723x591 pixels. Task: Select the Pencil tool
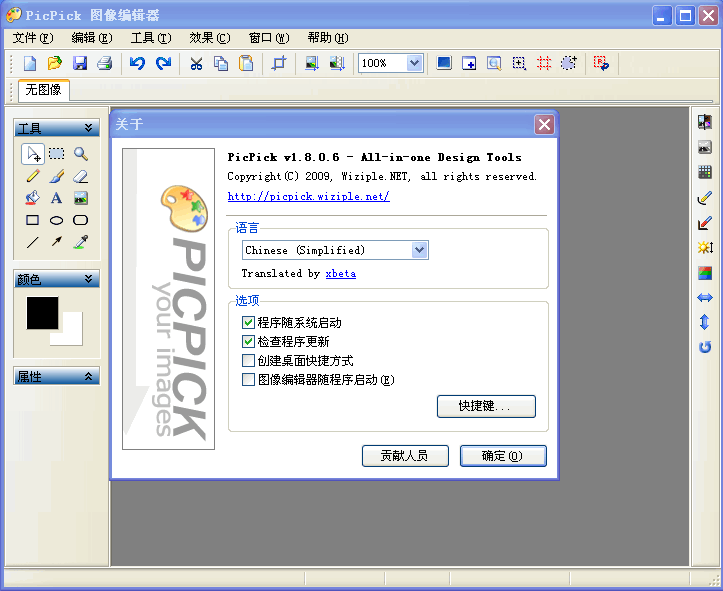click(33, 176)
